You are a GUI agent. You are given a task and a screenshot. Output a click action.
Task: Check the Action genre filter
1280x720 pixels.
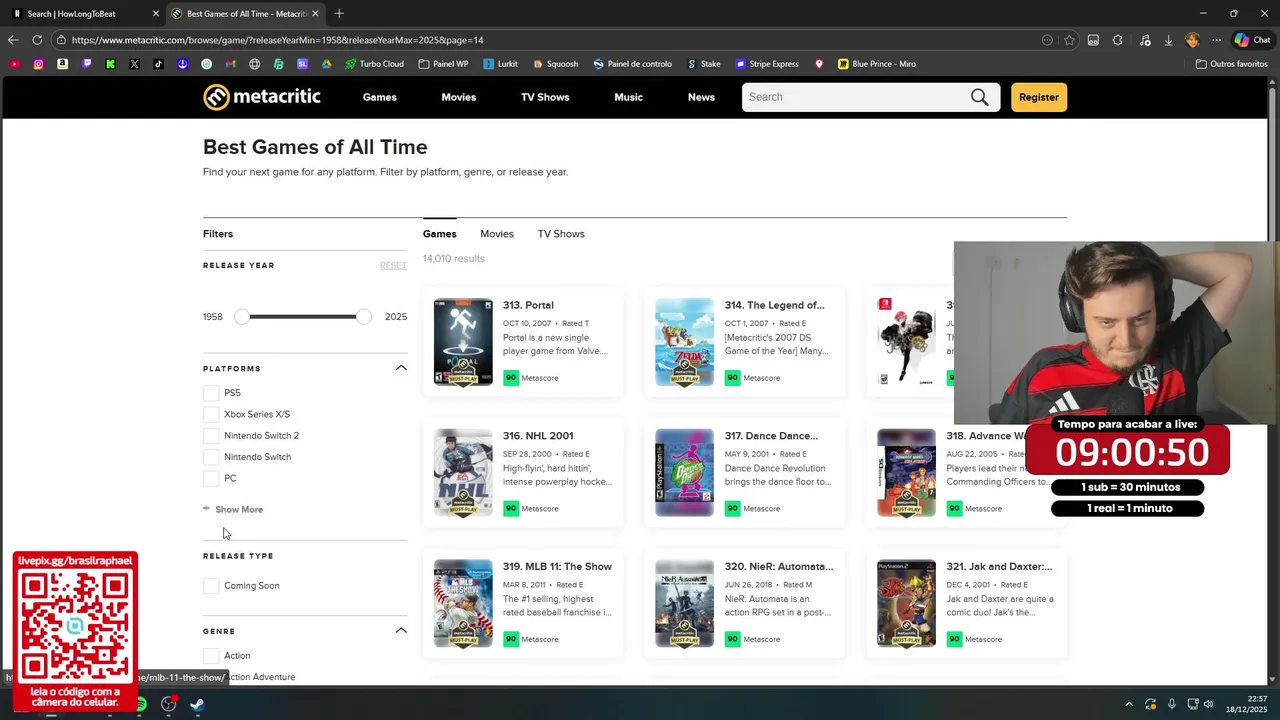[211, 656]
